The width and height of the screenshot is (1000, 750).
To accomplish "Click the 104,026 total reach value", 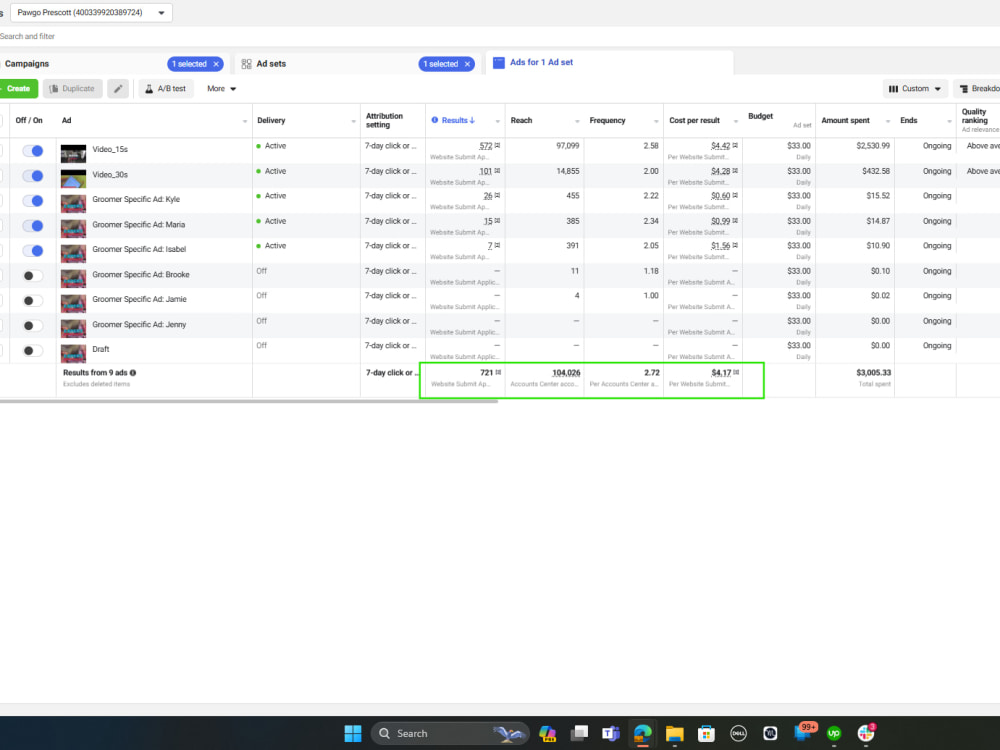I will pos(566,372).
